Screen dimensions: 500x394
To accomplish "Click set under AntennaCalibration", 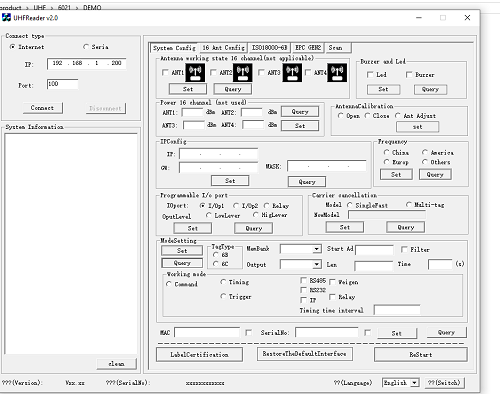I will [x=417, y=127].
